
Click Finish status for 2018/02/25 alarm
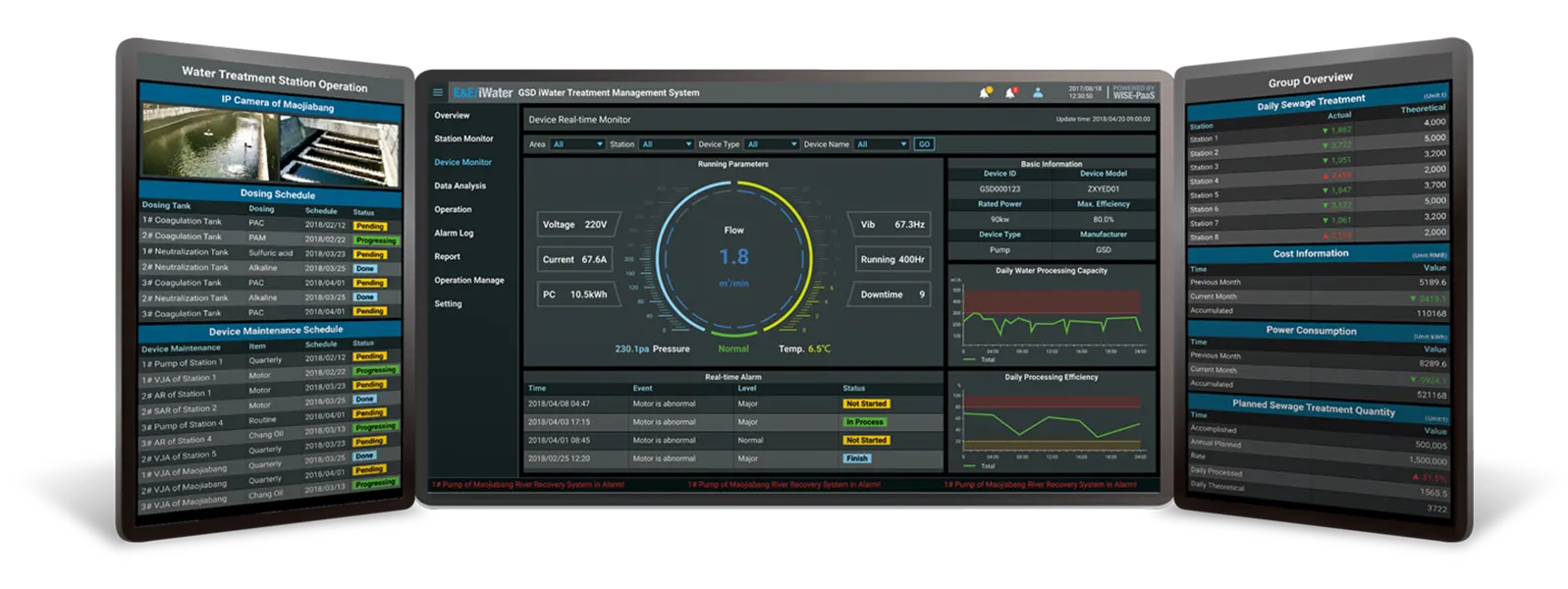(857, 458)
